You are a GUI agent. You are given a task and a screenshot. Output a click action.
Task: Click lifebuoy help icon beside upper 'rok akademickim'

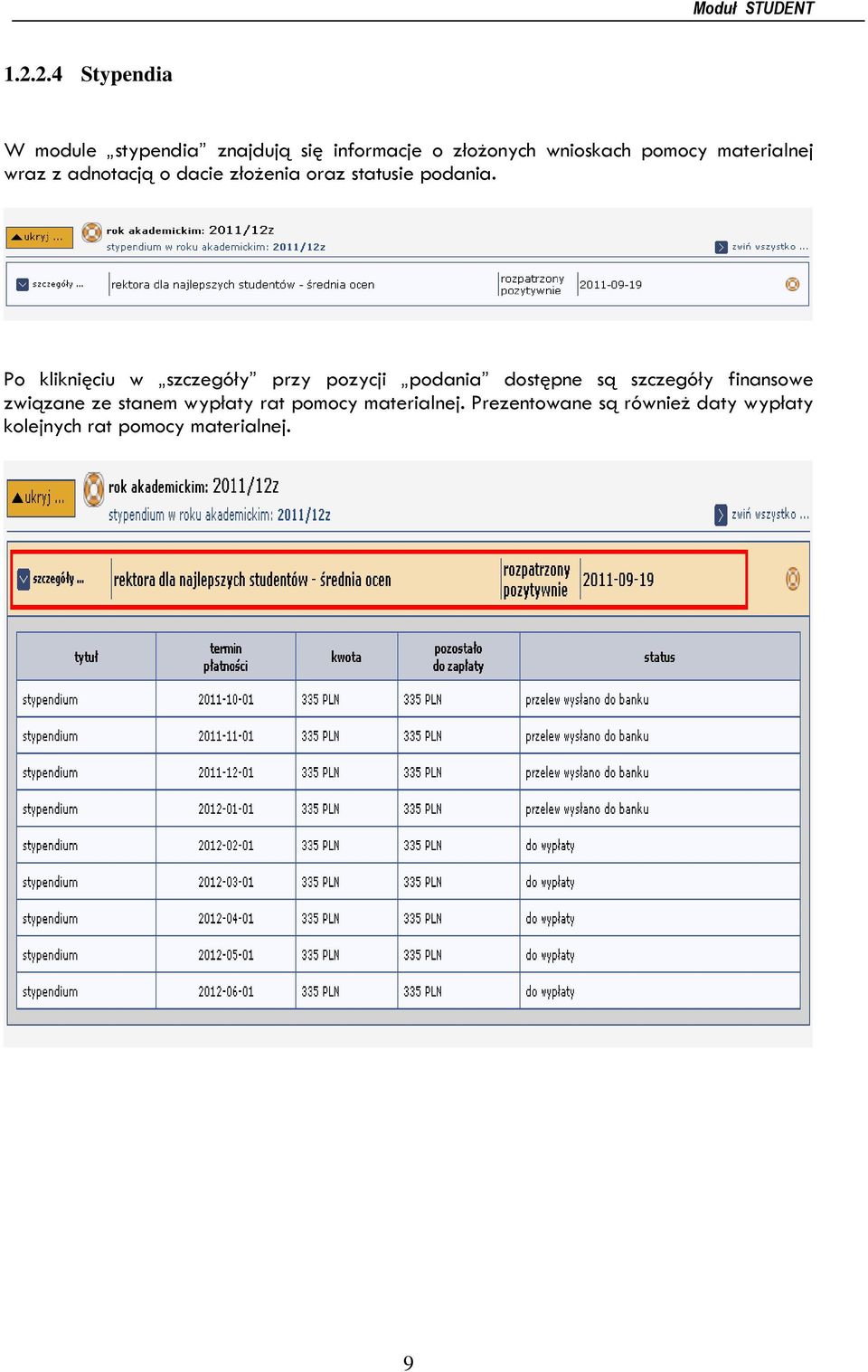click(92, 232)
